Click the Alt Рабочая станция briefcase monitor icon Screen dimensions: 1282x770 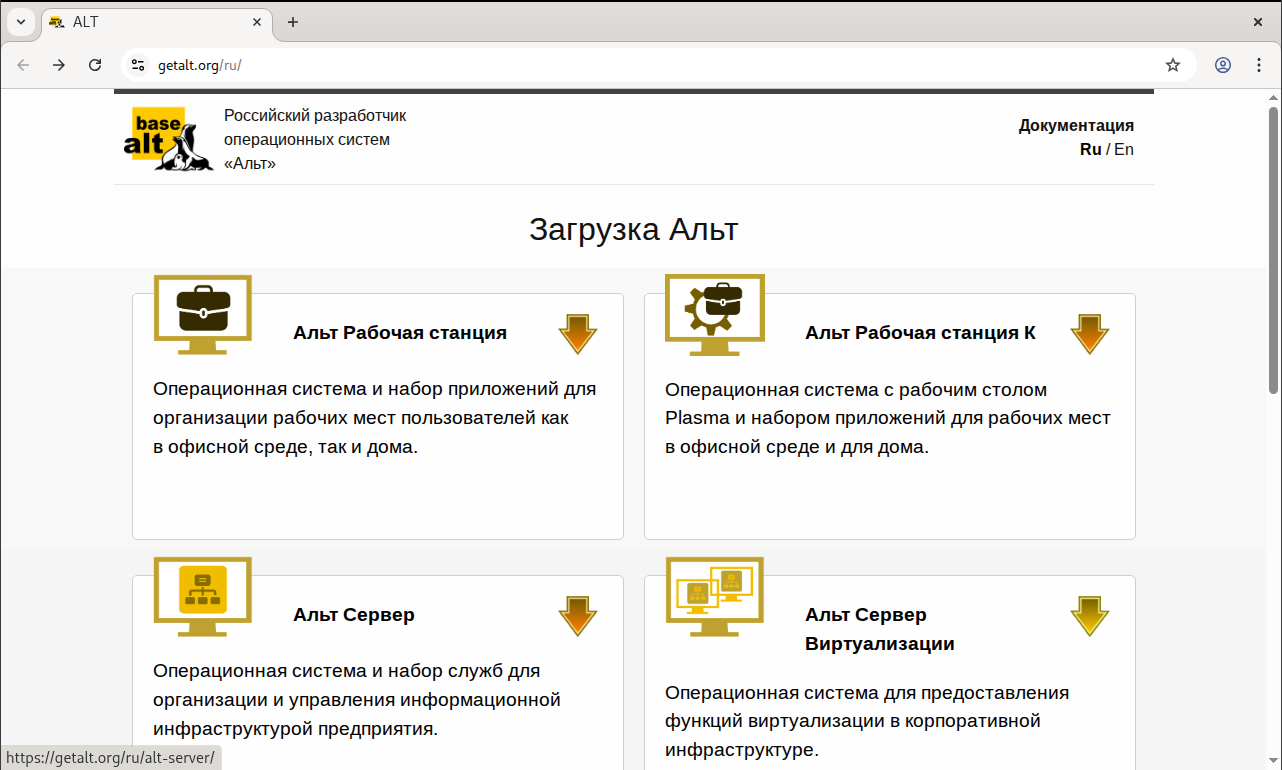coord(203,313)
